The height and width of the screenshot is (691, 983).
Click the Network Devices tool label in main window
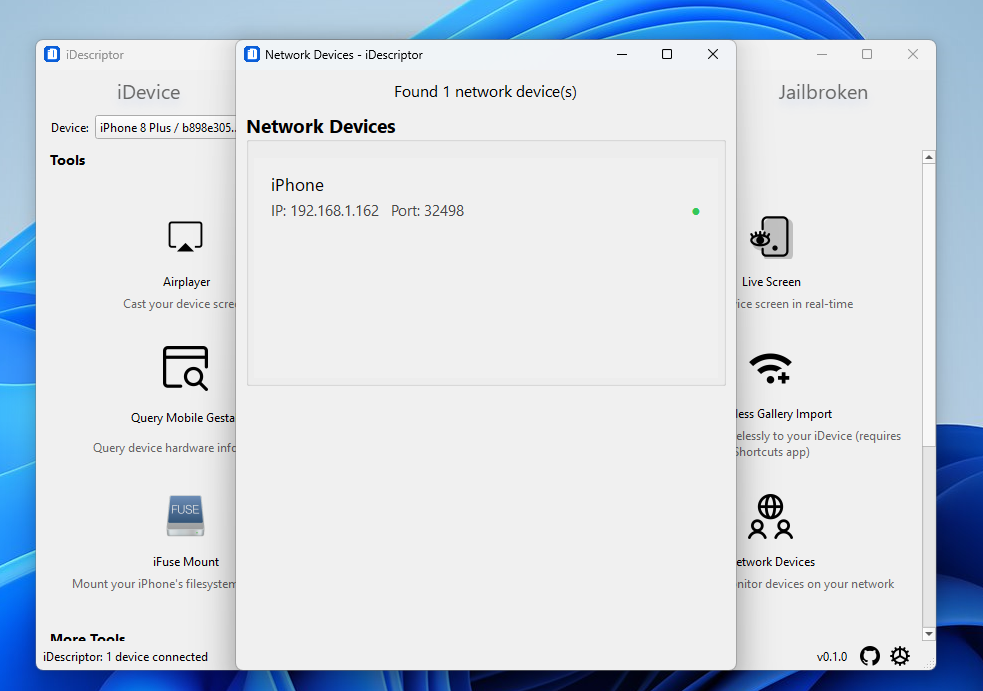coord(775,562)
